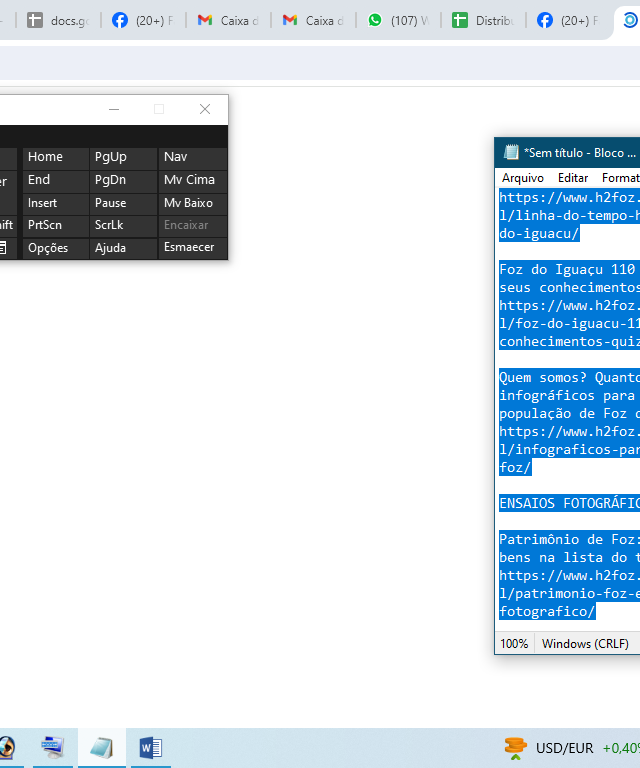Image resolution: width=640 pixels, height=768 pixels.
Task: Toggle the ScrLk key on the on-screen keyboard
Action: point(108,225)
